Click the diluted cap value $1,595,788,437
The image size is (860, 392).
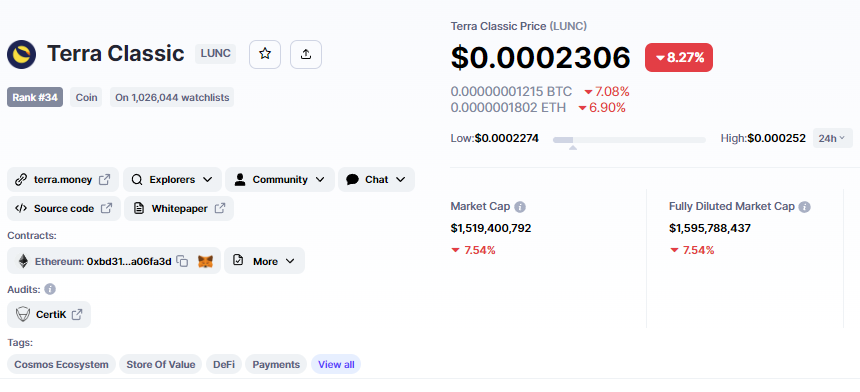click(710, 228)
